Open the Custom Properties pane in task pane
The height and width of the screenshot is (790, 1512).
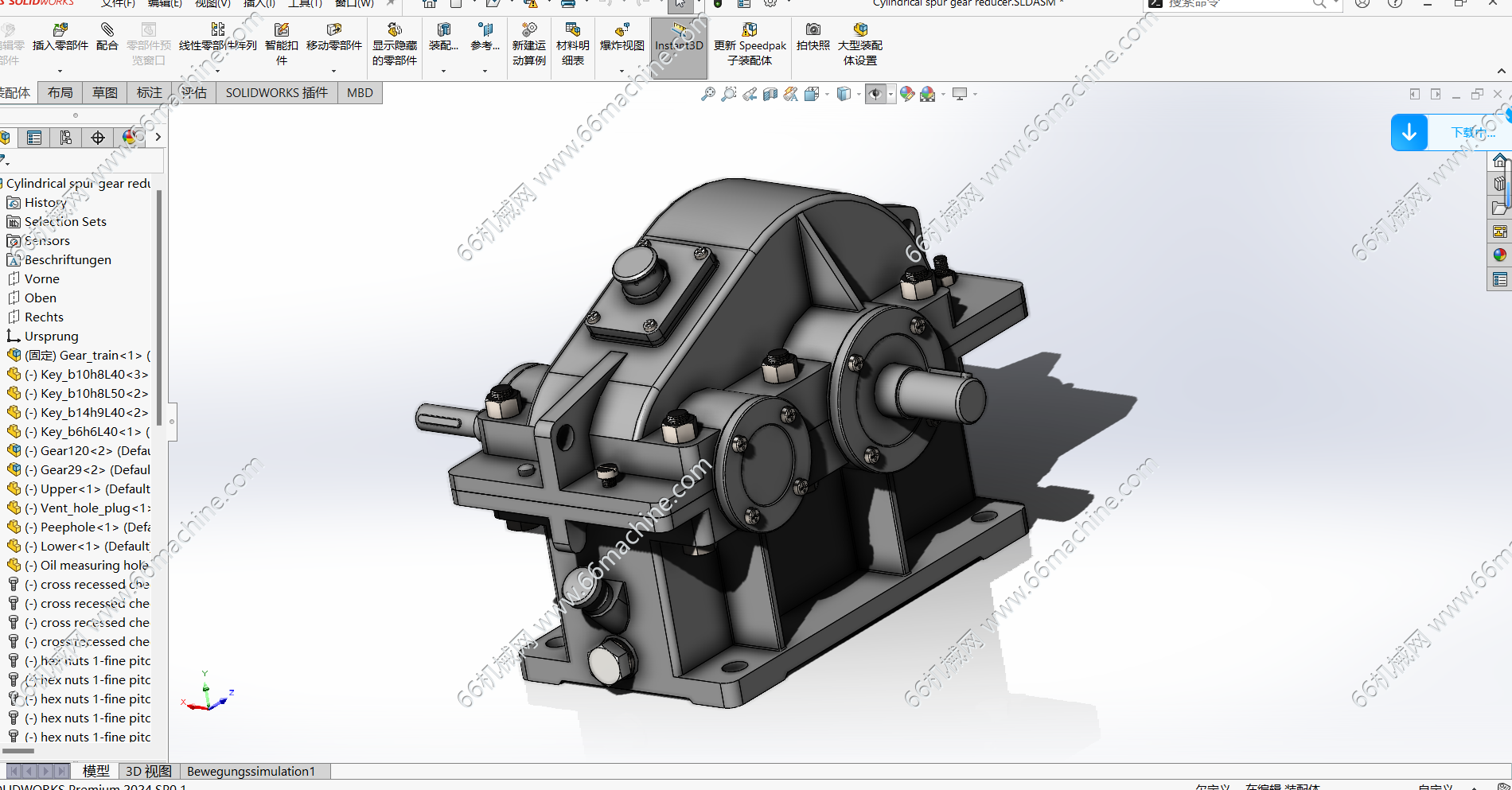tap(1500, 279)
